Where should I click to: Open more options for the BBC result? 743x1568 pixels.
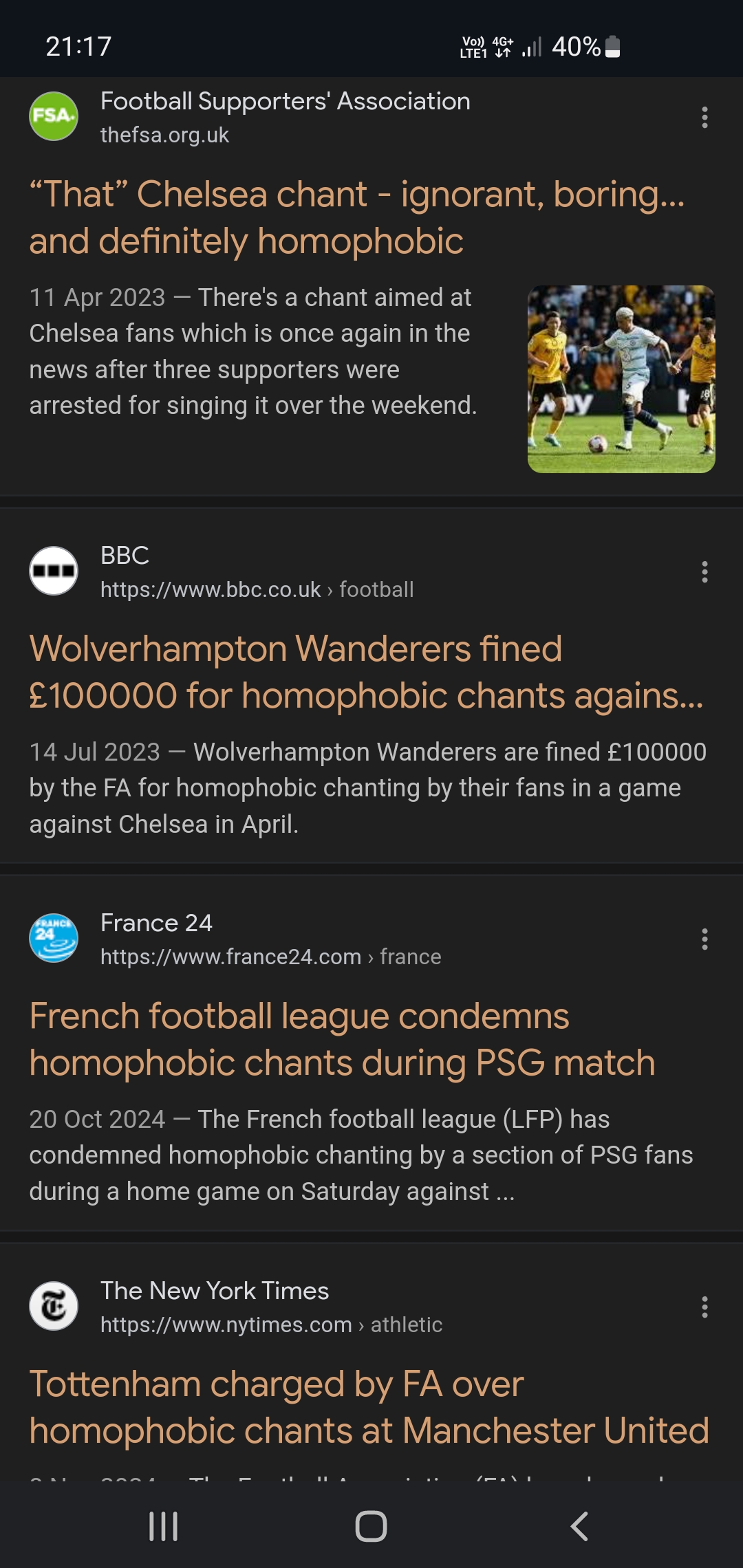point(704,572)
